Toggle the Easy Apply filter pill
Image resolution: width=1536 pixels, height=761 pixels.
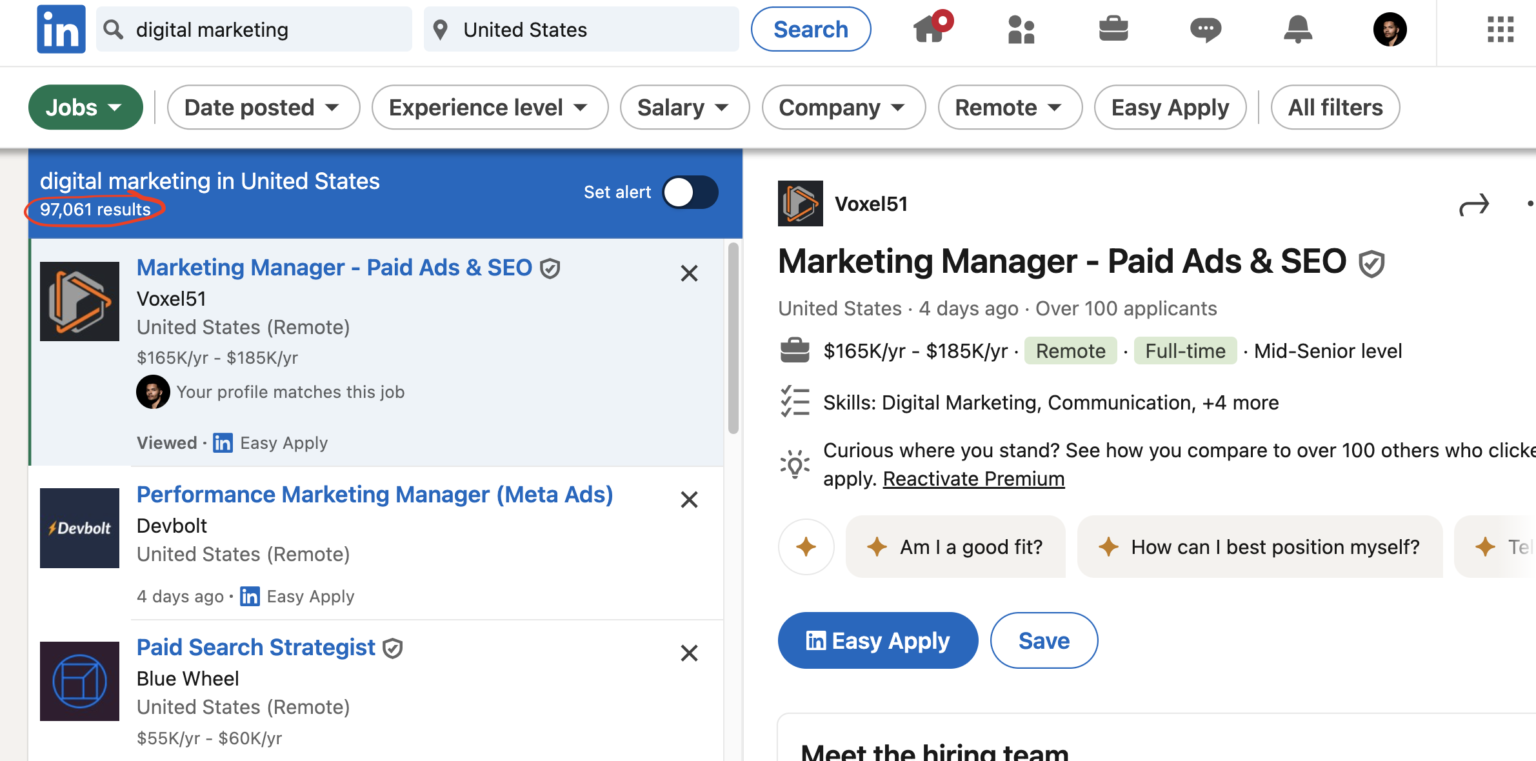(x=1170, y=108)
